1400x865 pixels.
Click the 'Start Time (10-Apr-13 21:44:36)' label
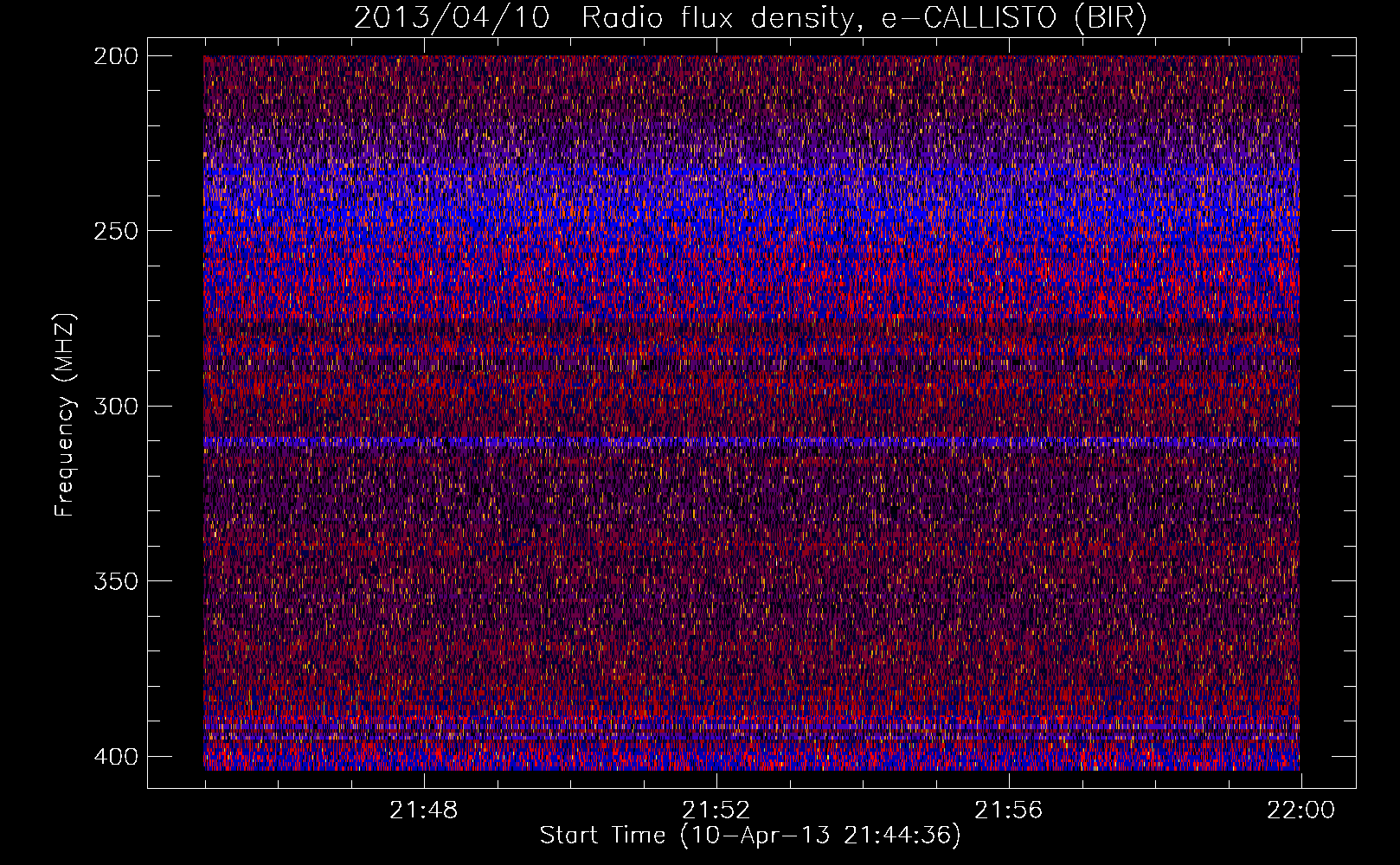(750, 836)
